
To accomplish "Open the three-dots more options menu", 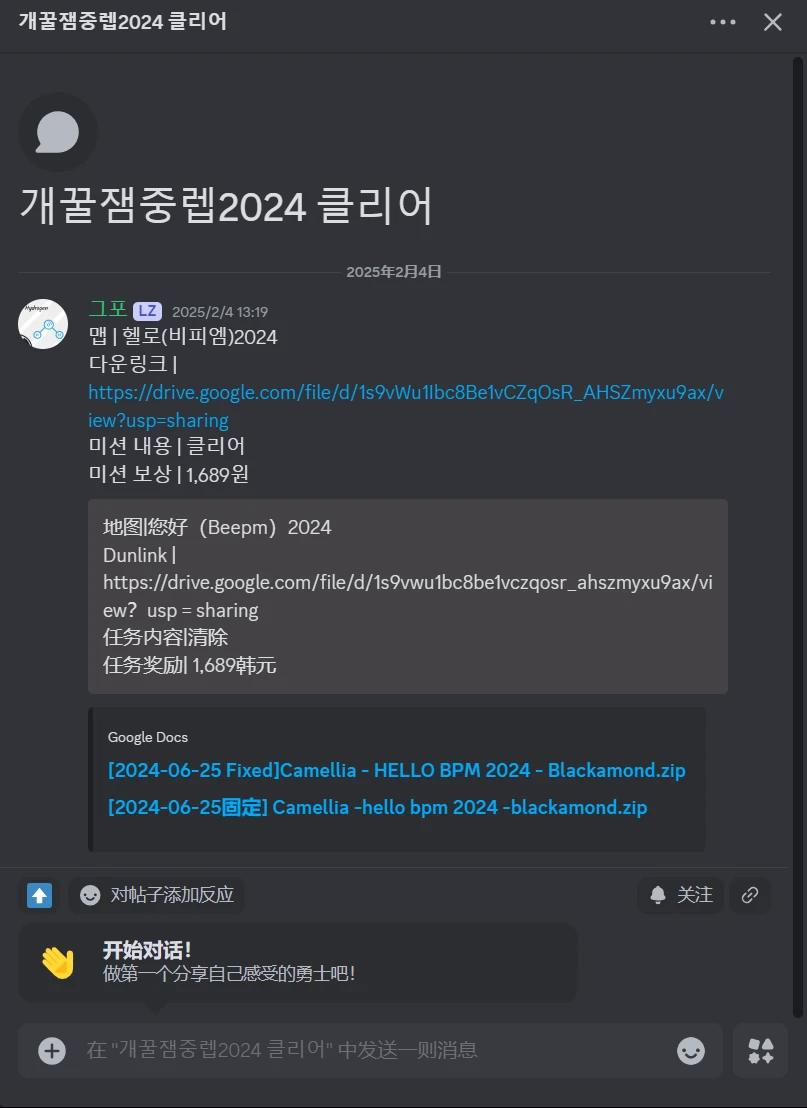I will (x=722, y=22).
